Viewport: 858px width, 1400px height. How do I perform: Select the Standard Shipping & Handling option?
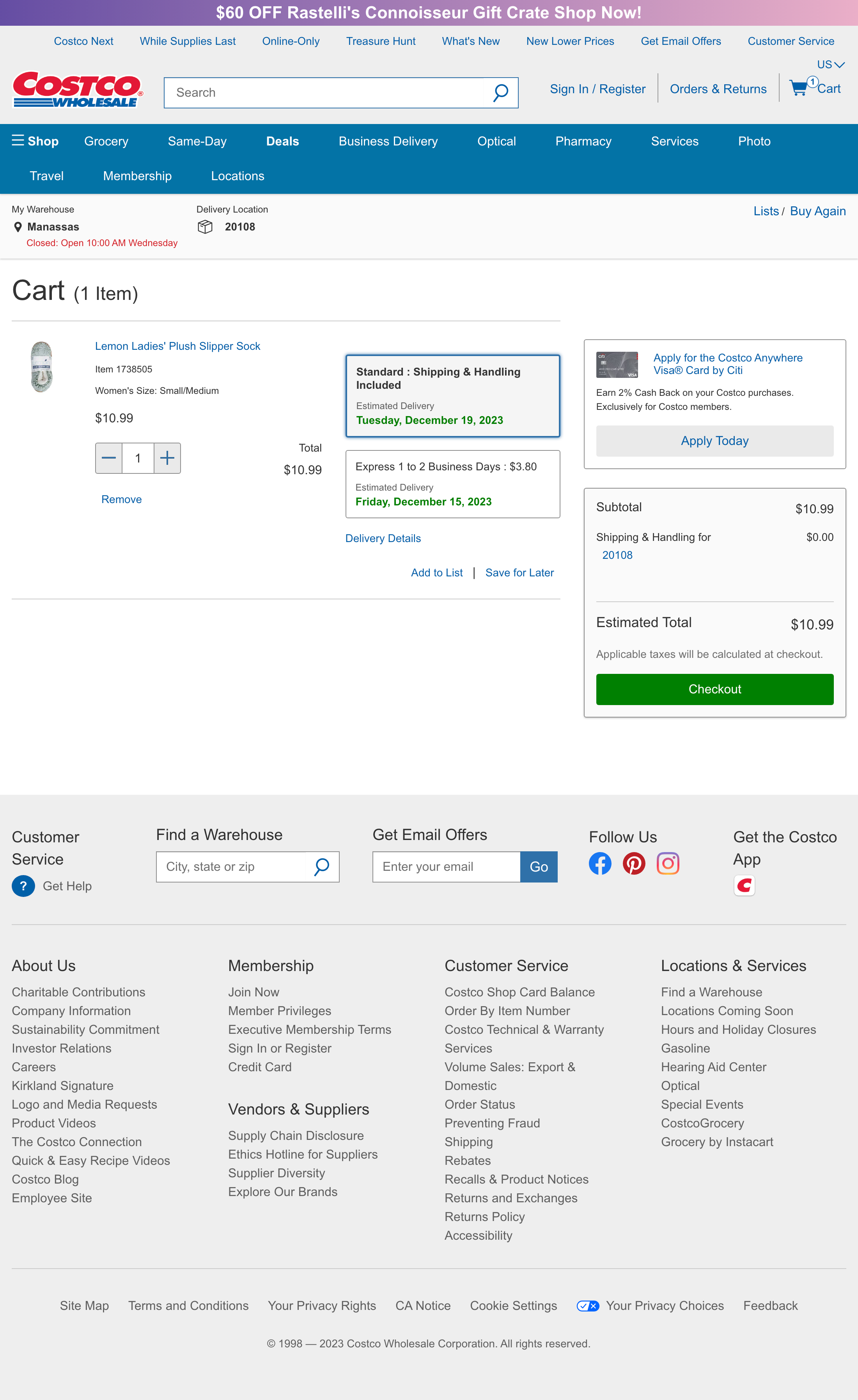pos(452,395)
